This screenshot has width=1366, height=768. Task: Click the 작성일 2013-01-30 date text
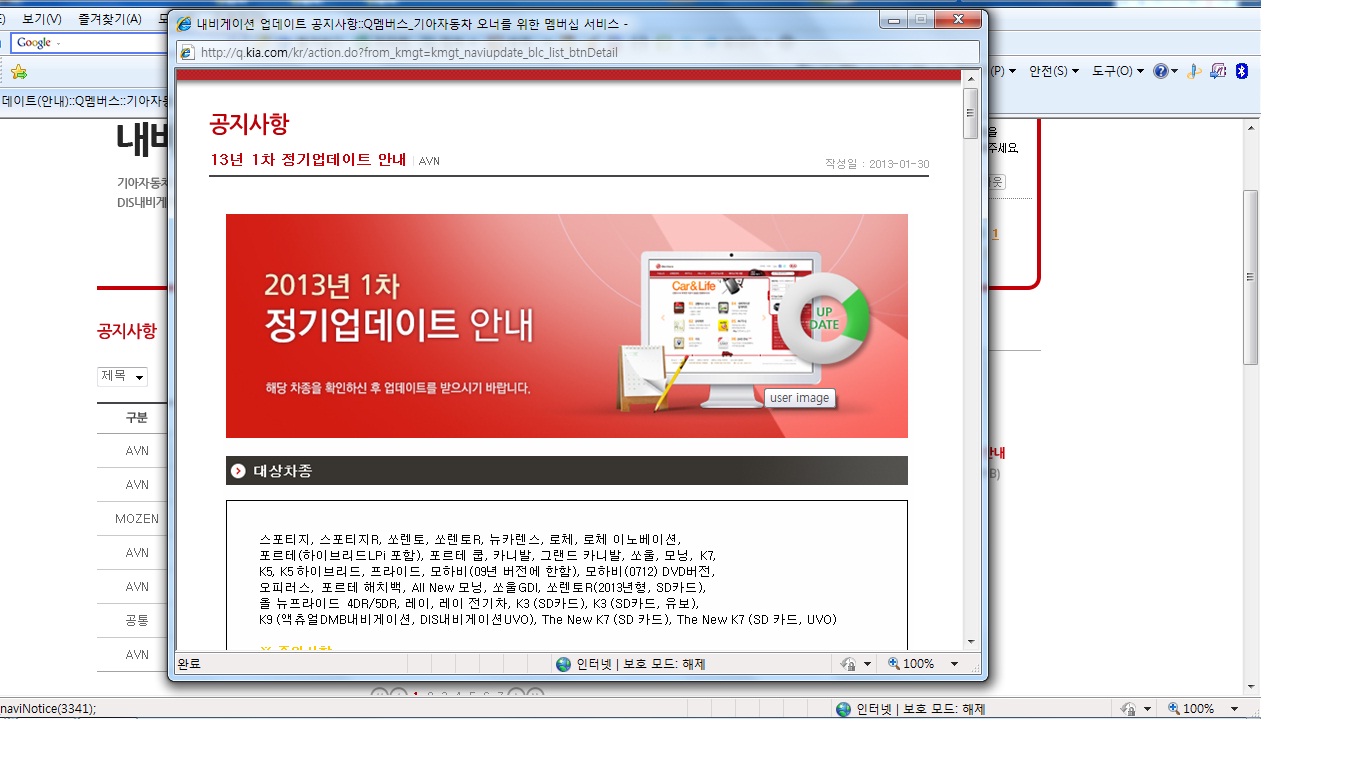coord(877,164)
